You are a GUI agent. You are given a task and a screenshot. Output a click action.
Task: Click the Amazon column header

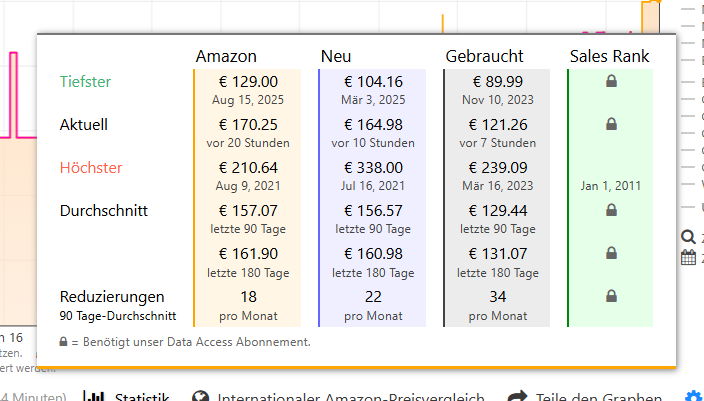(x=226, y=56)
